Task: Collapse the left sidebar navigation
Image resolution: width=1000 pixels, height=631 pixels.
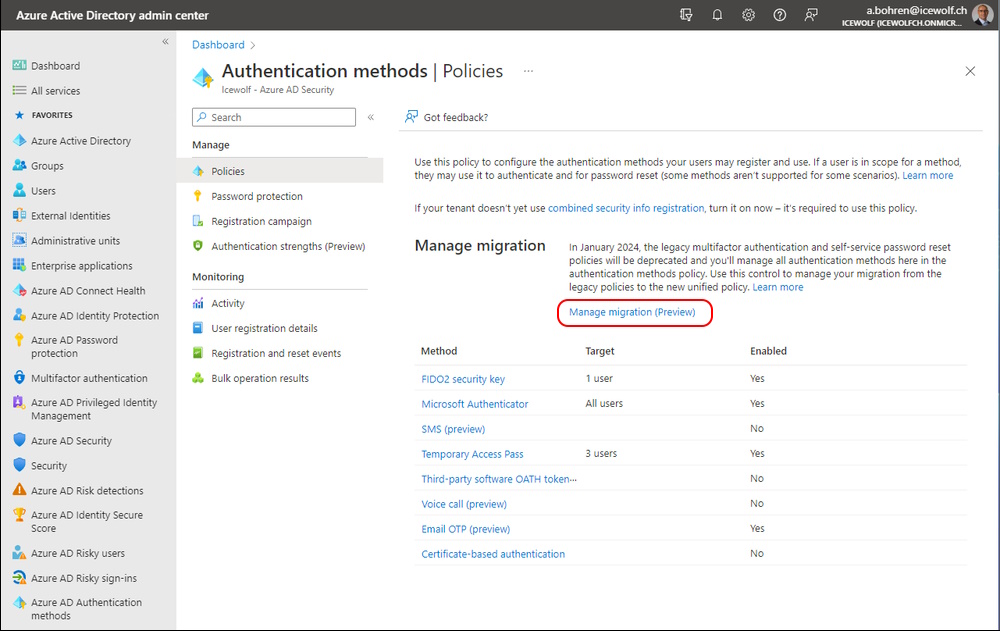Action: click(x=165, y=41)
